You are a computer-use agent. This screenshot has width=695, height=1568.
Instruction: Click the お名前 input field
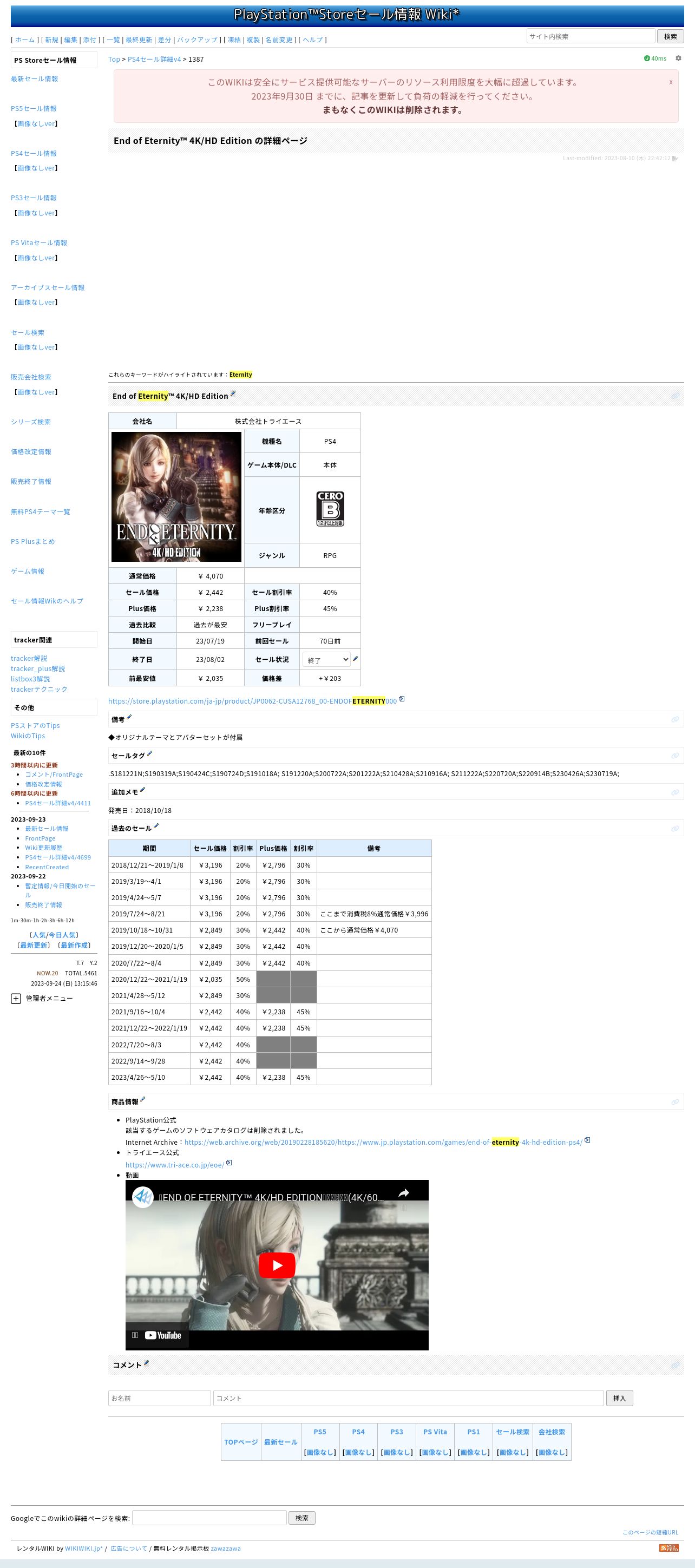pyautogui.click(x=160, y=1398)
